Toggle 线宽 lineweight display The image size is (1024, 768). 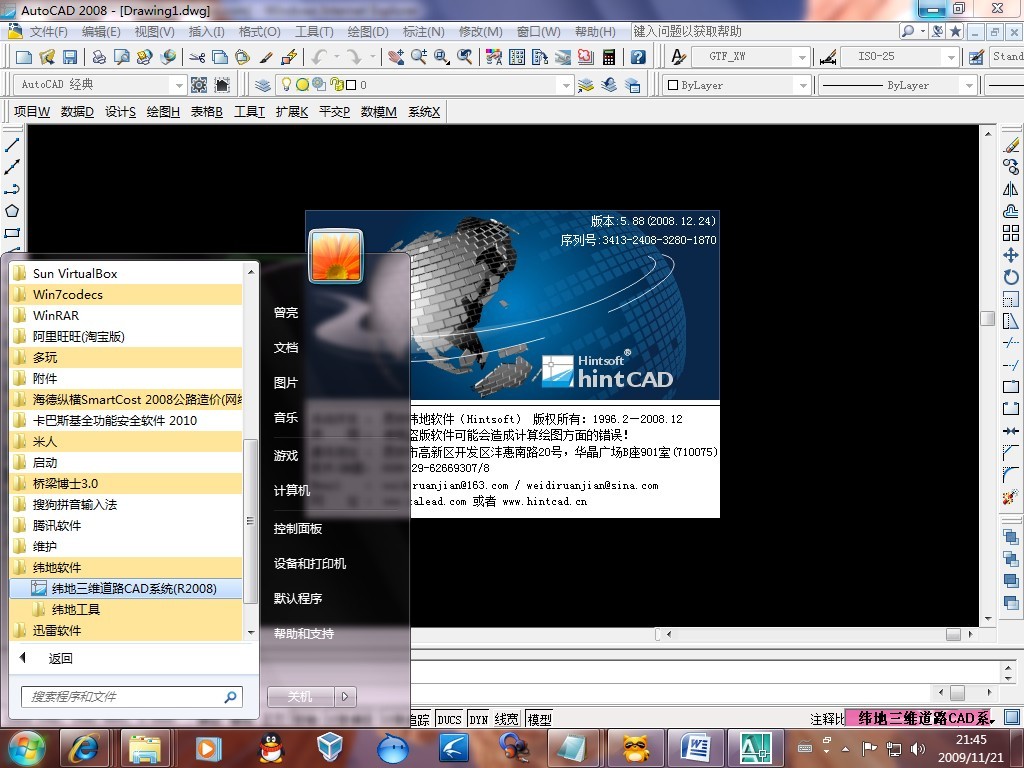coord(506,719)
